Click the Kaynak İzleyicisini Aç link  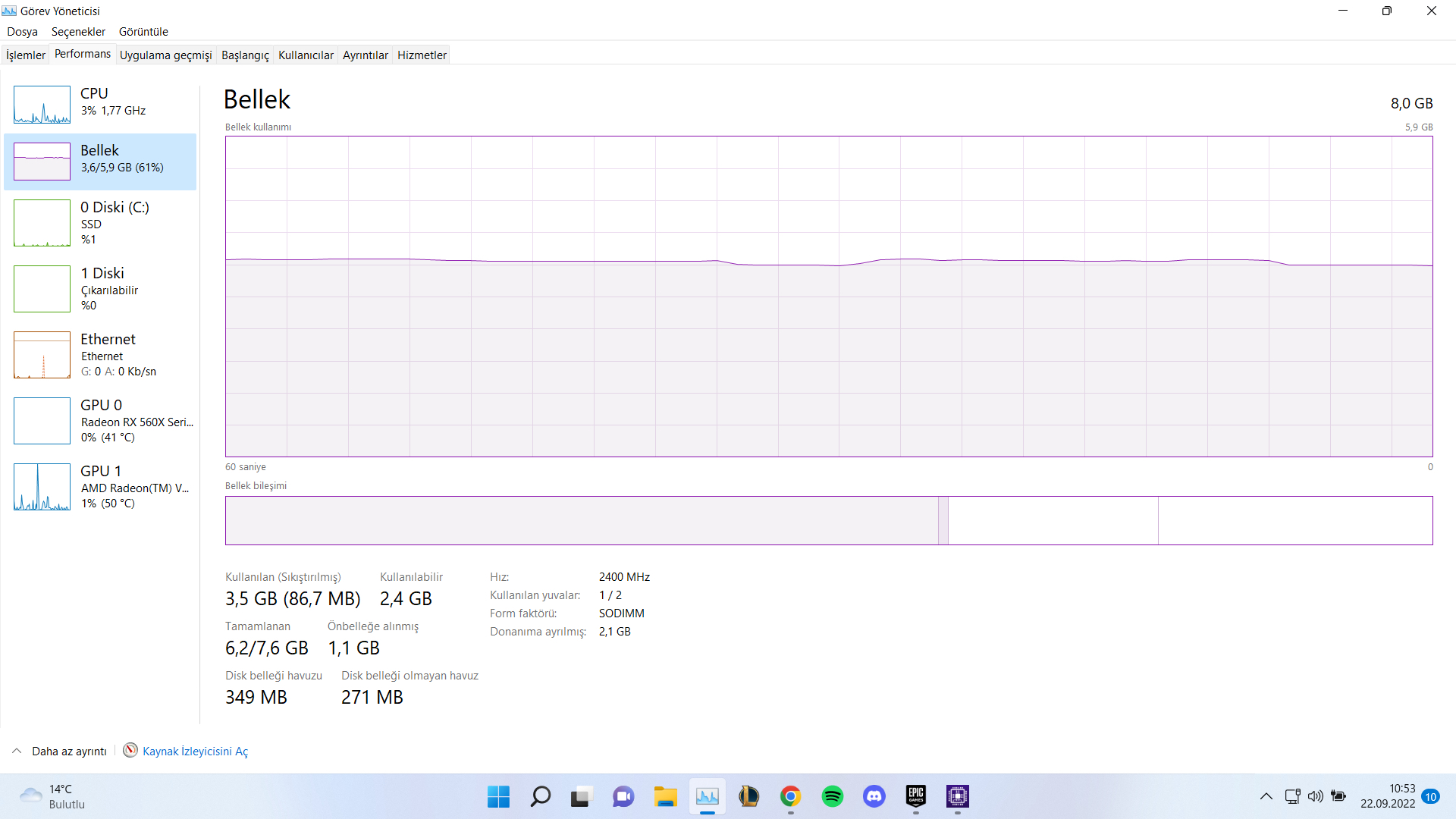pos(195,751)
